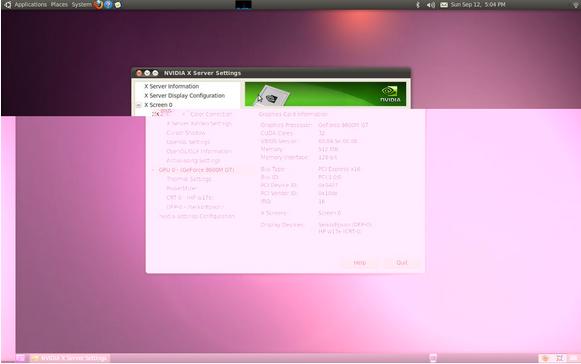581x364 pixels.
Task: Click the PCI Express x16 bus type value
Action: (x=339, y=169)
